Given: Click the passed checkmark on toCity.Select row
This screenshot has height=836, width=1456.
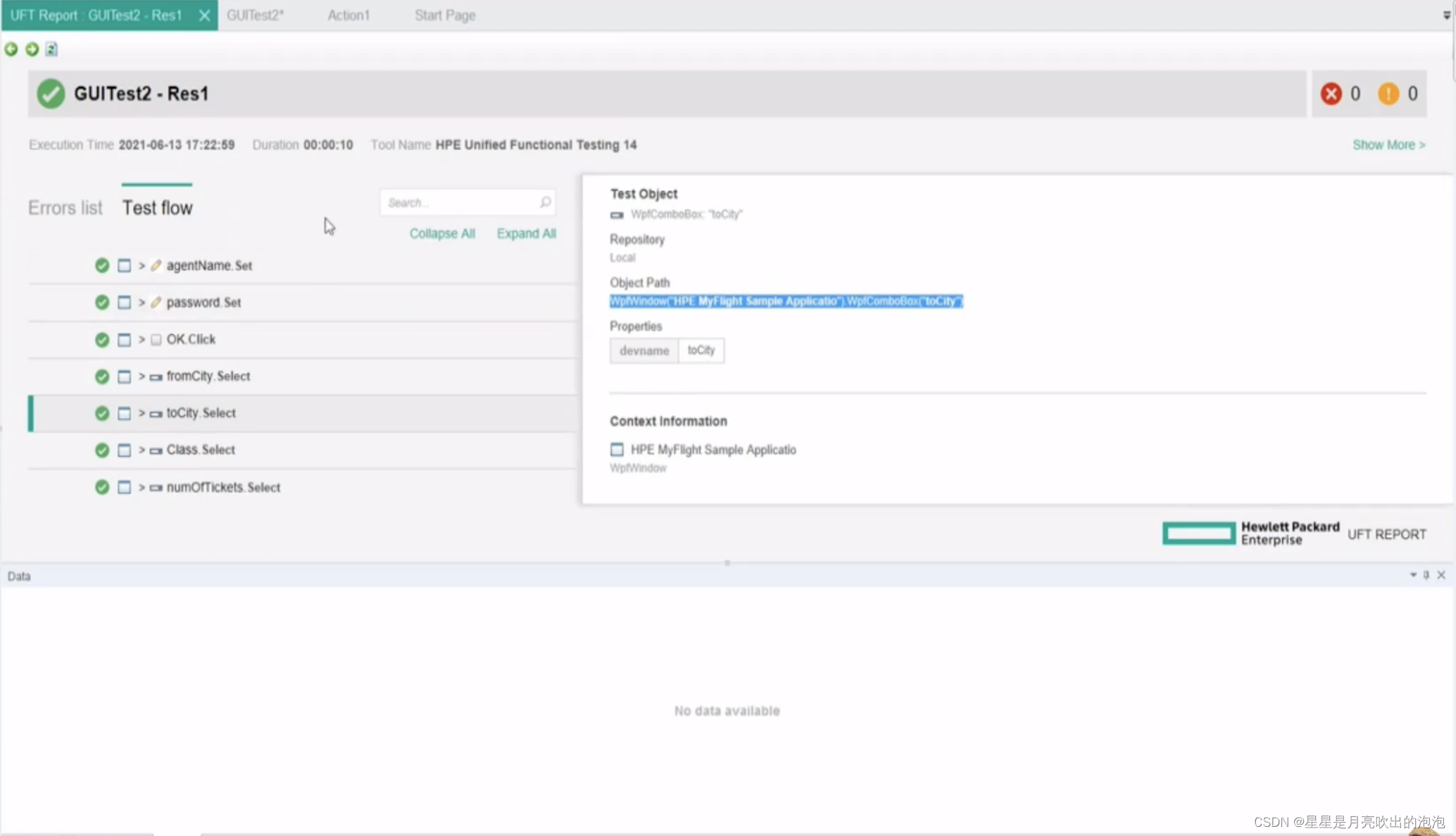Looking at the screenshot, I should [102, 413].
